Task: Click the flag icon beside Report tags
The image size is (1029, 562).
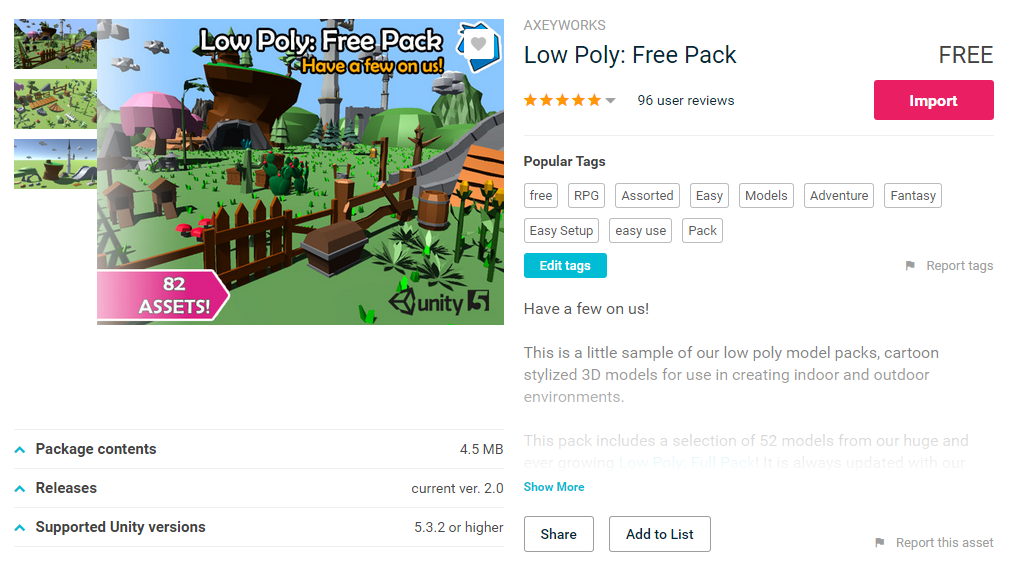Action: pos(910,266)
